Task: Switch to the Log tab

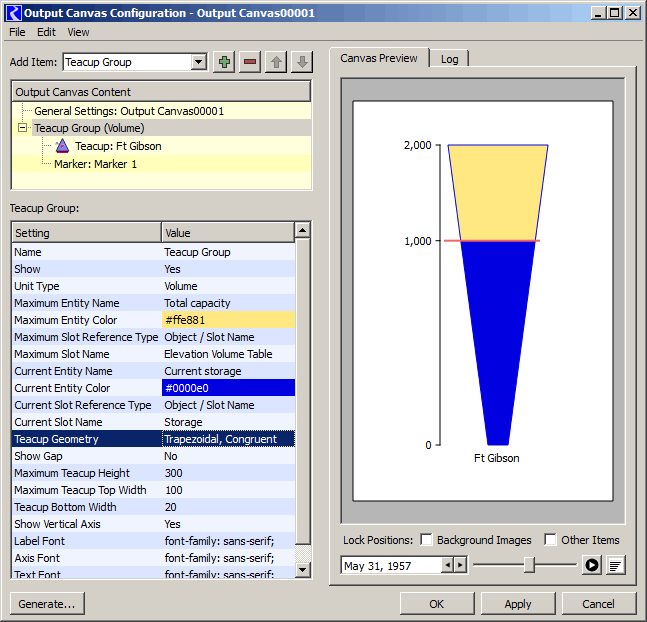Action: point(449,59)
